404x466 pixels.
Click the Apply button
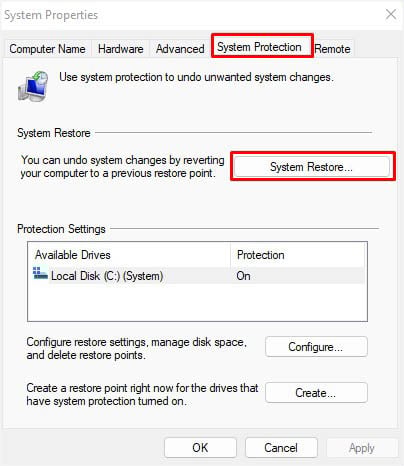tap(362, 448)
